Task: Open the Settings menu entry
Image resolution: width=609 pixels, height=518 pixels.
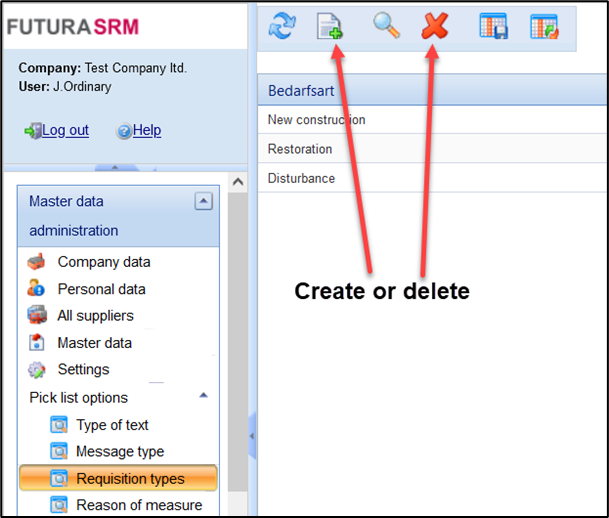Action: [x=83, y=369]
